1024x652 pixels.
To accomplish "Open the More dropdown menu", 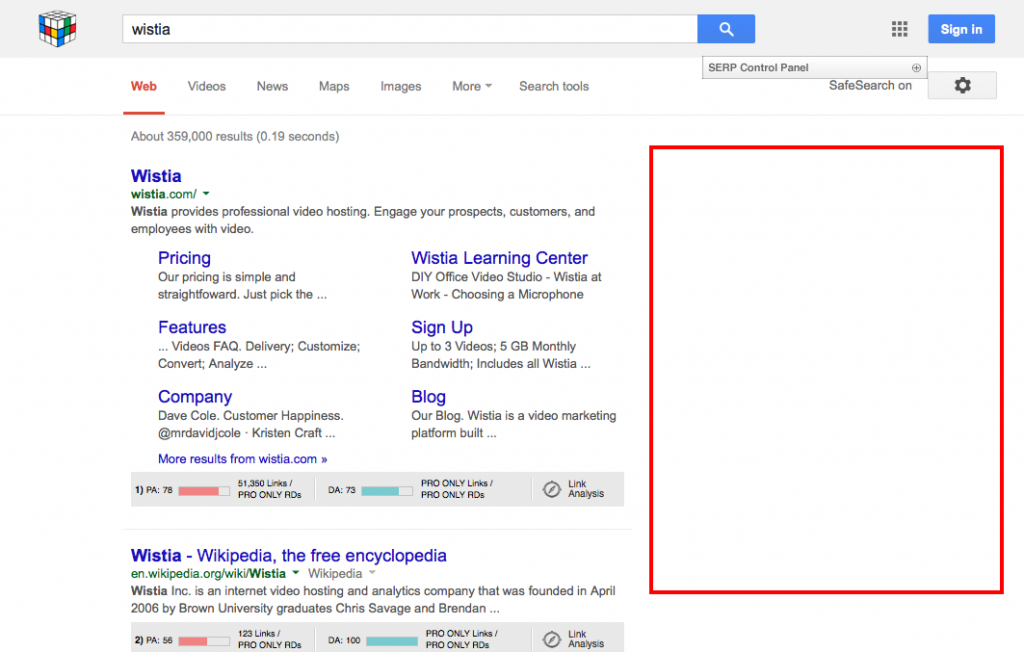I will pyautogui.click(x=472, y=86).
